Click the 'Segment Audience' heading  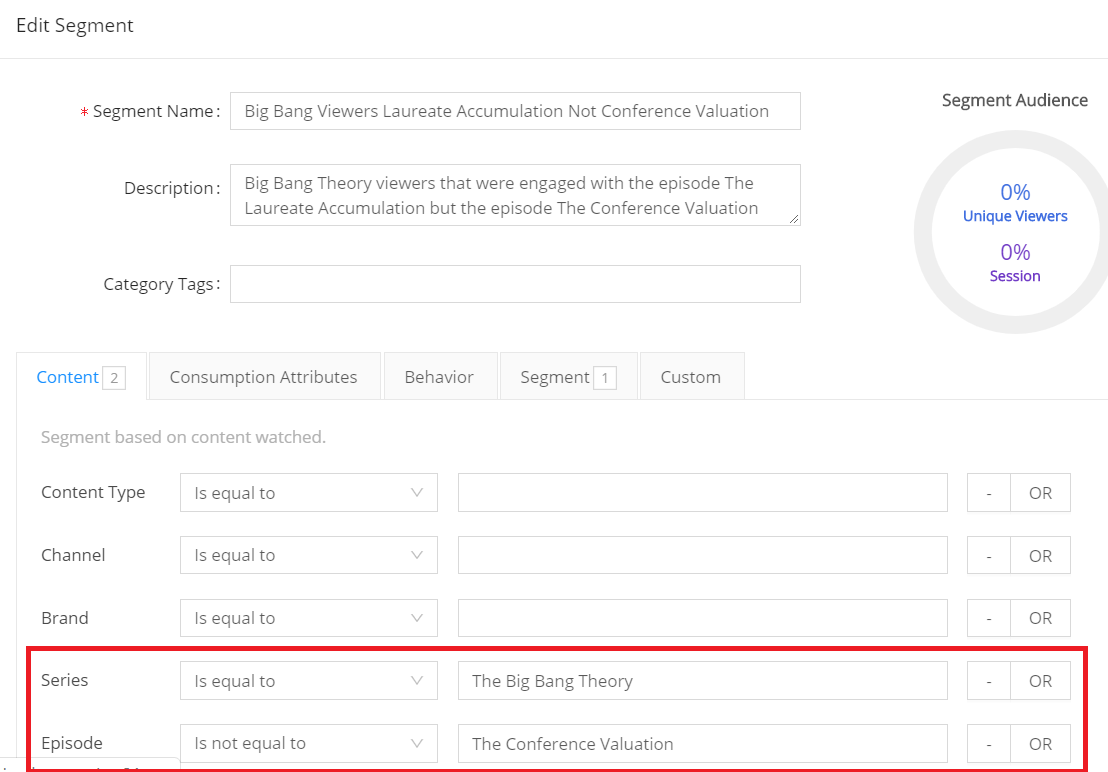[x=1015, y=100]
